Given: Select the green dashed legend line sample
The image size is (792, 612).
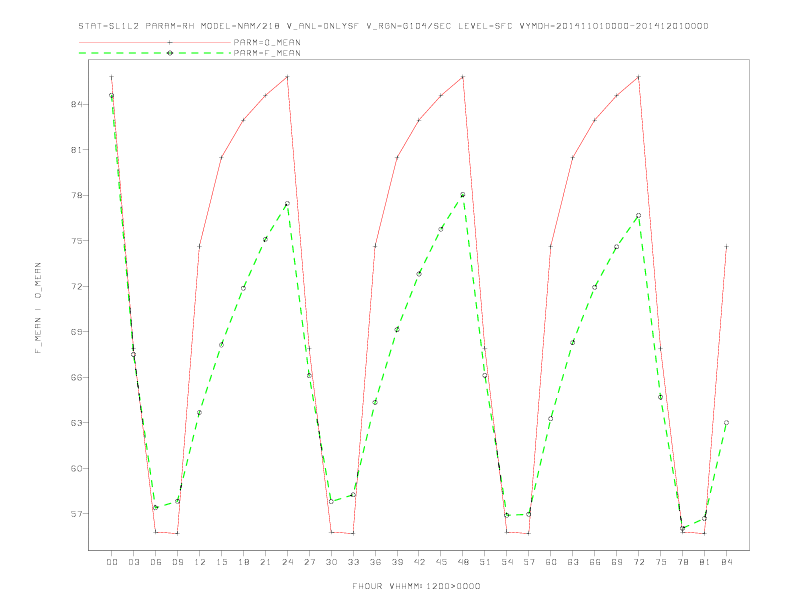Looking at the screenshot, I should point(155,53).
